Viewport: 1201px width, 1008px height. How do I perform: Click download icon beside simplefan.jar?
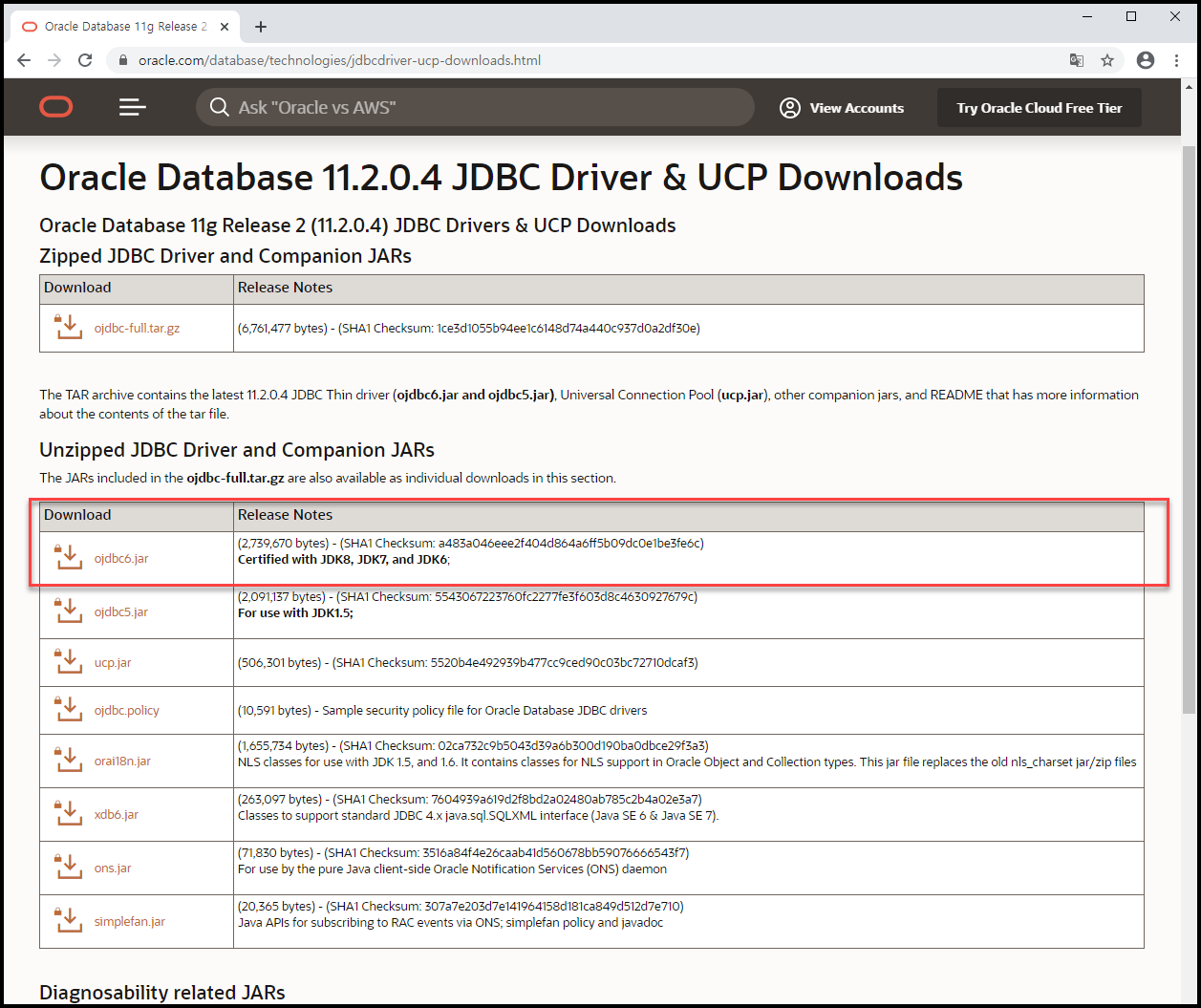pyautogui.click(x=68, y=921)
